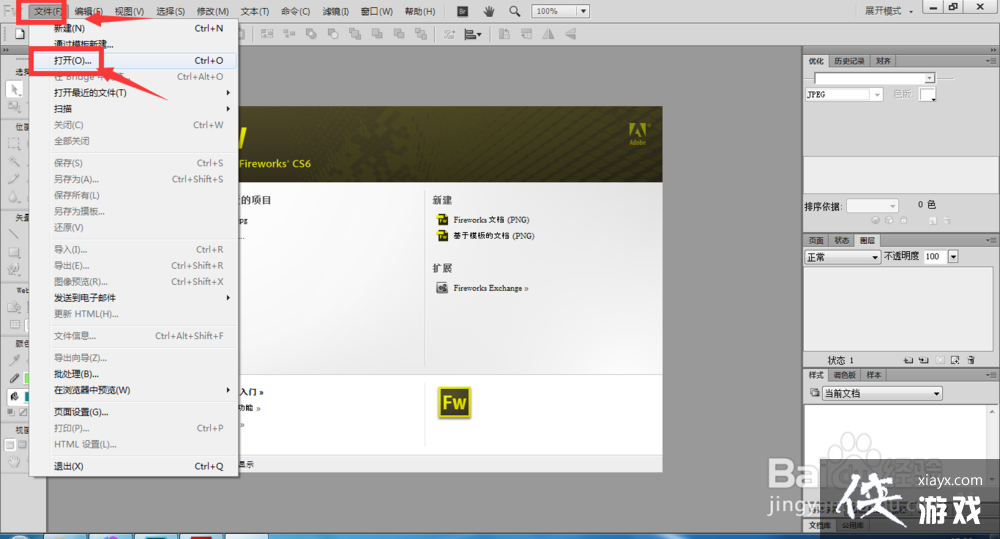Click the matte color swatch beside 色版

click(x=928, y=94)
